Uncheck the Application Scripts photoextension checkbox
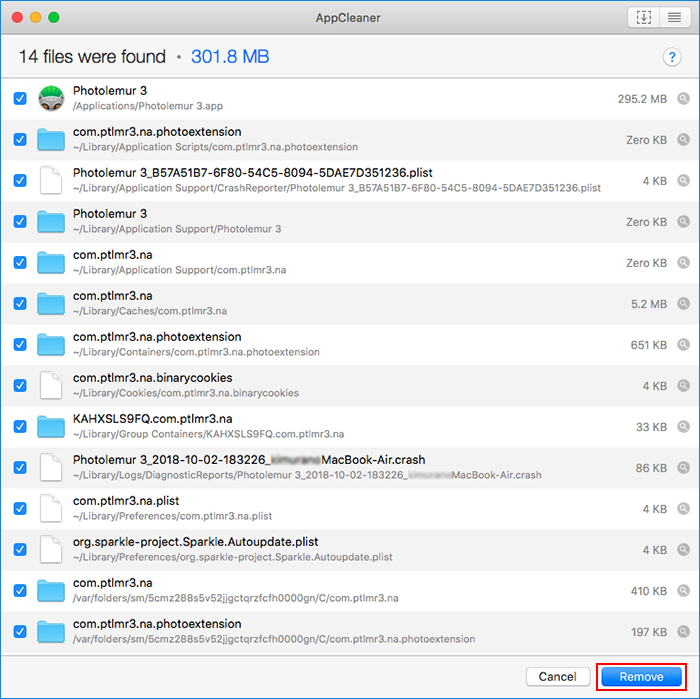700x699 pixels. pyautogui.click(x=20, y=139)
